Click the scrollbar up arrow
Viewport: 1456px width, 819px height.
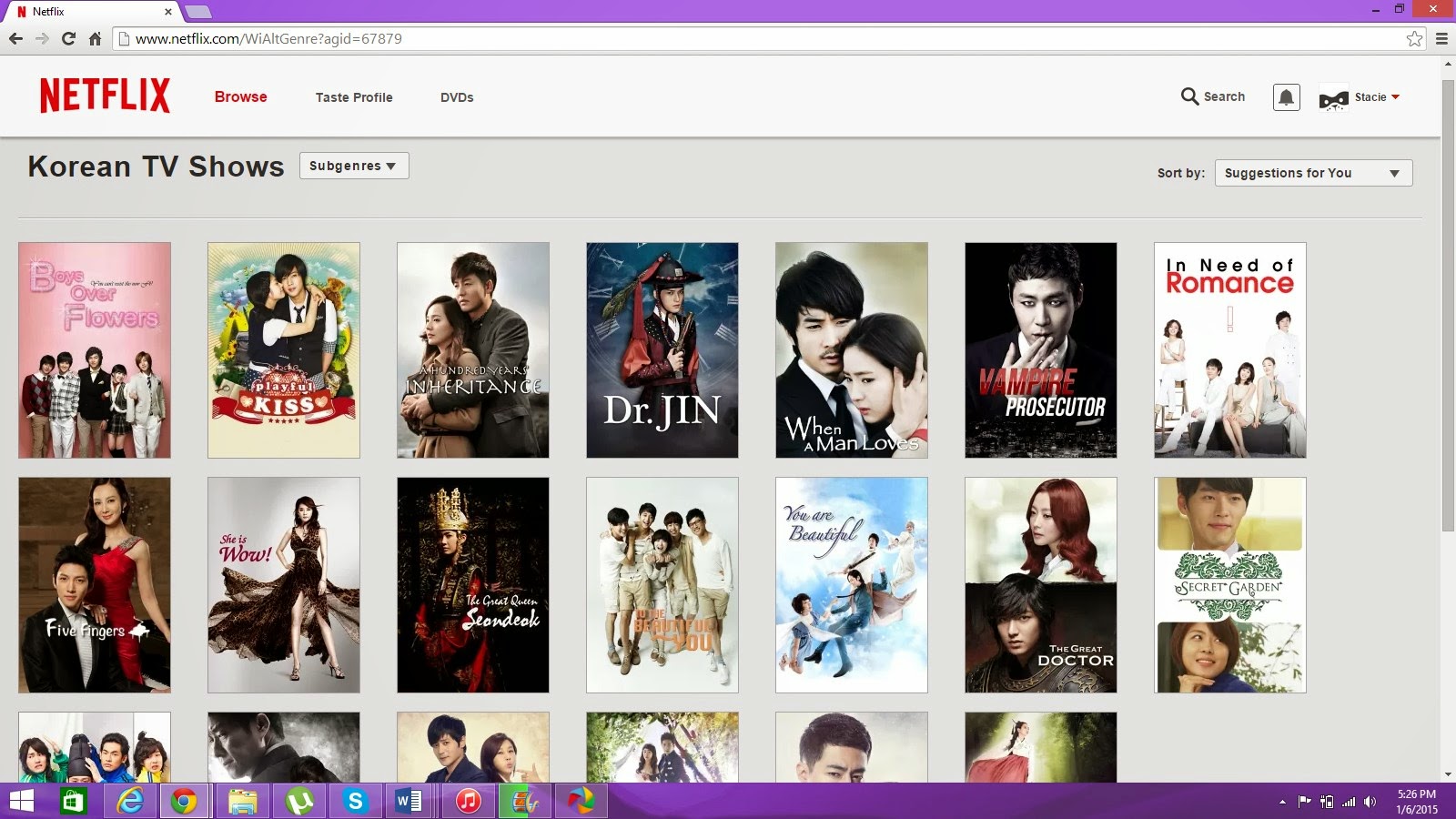[1448, 64]
